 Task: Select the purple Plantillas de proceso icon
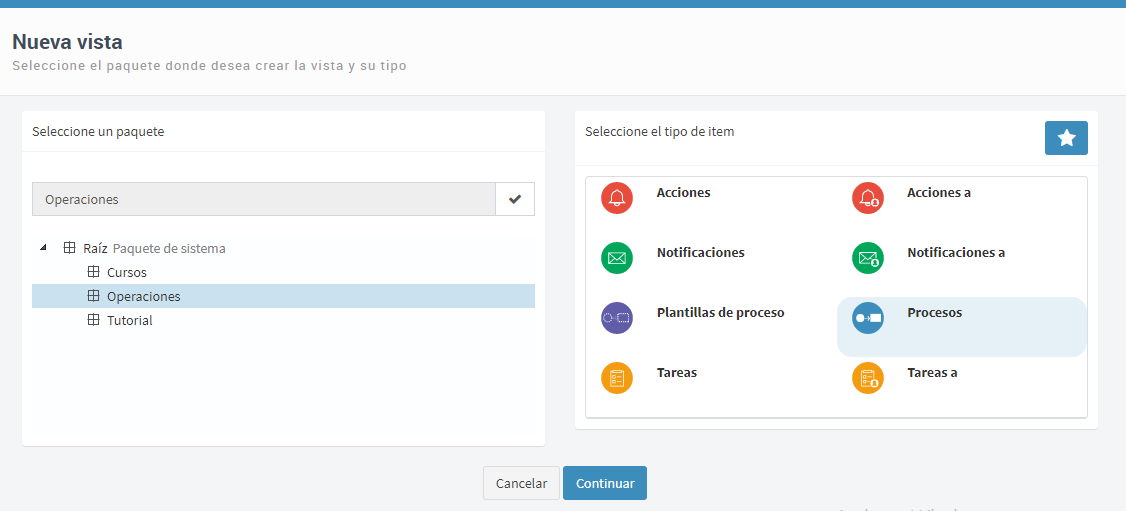click(616, 318)
